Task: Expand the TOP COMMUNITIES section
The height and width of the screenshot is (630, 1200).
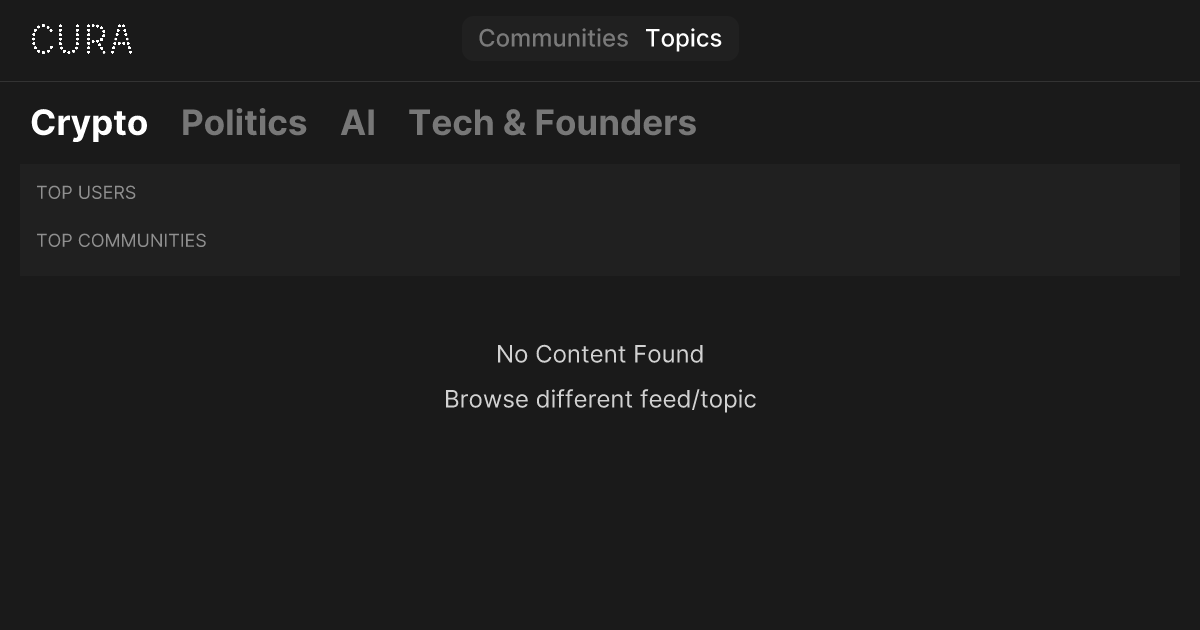Action: coord(121,240)
